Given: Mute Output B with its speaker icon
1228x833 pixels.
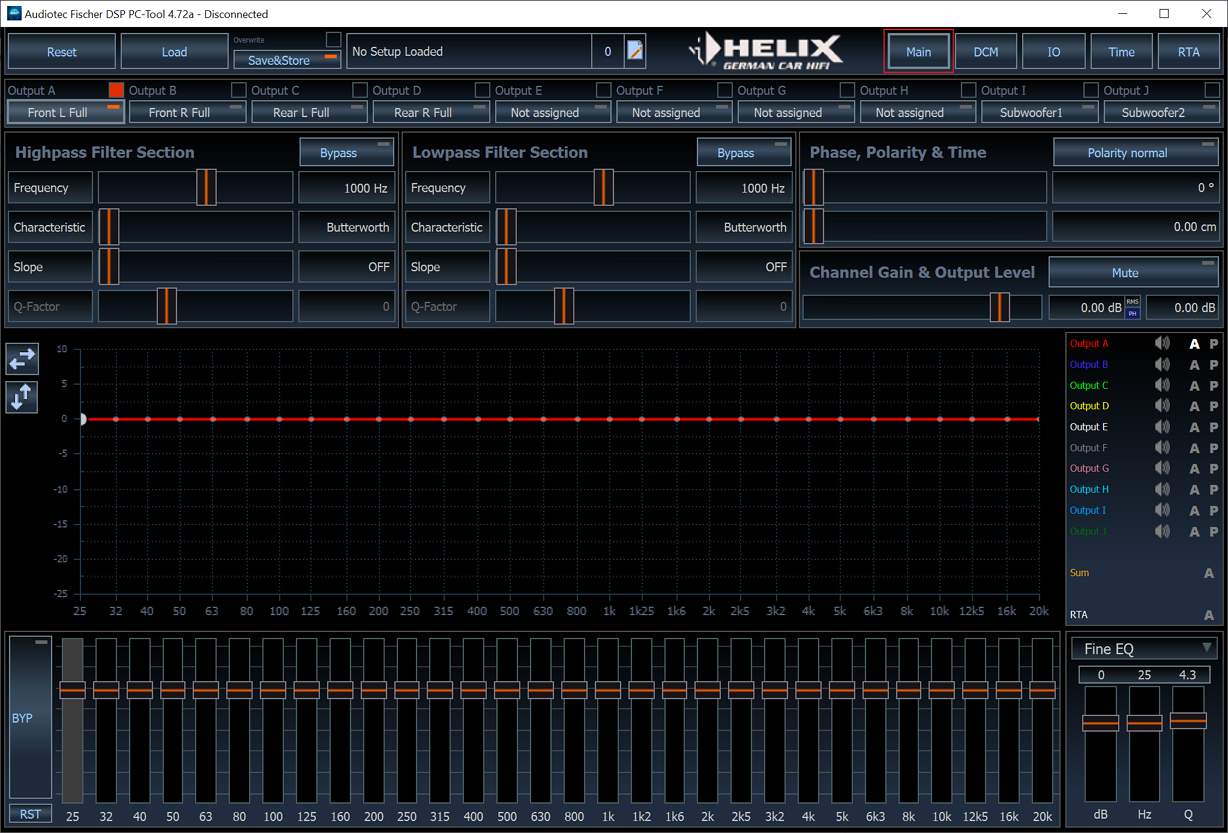Looking at the screenshot, I should [x=1162, y=364].
